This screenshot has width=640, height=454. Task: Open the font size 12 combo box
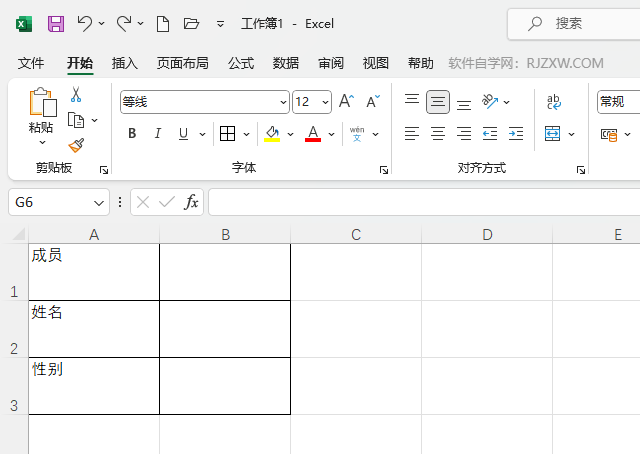312,102
